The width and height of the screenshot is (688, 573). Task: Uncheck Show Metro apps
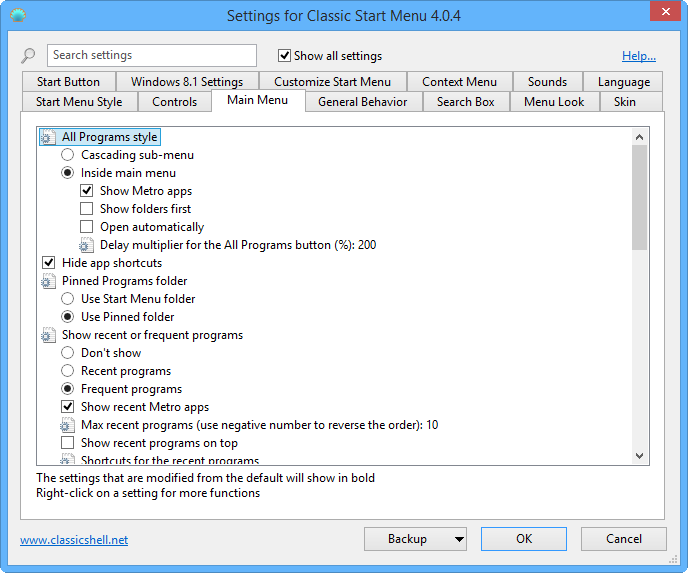[86, 191]
